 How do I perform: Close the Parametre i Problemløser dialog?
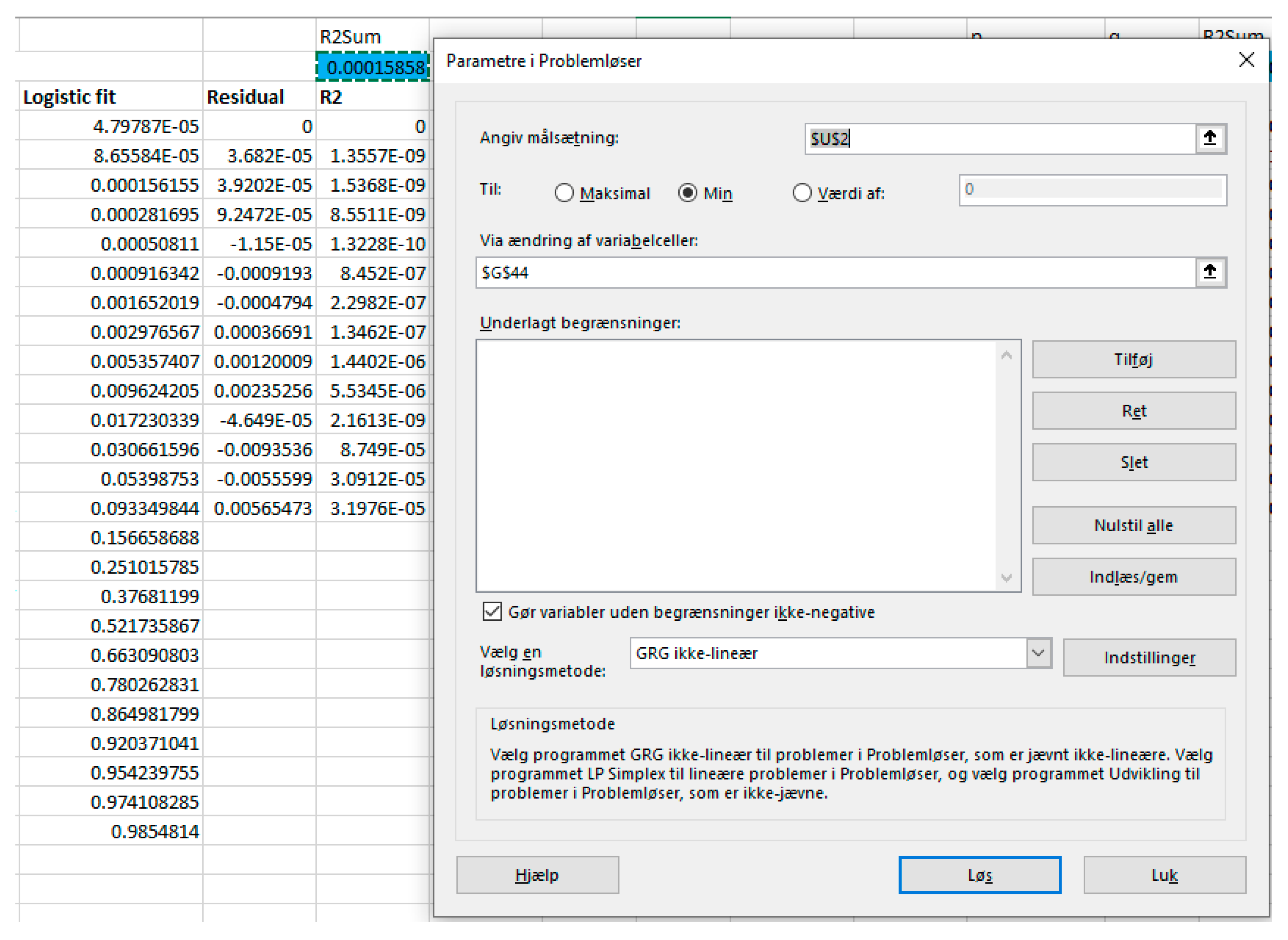1246,60
